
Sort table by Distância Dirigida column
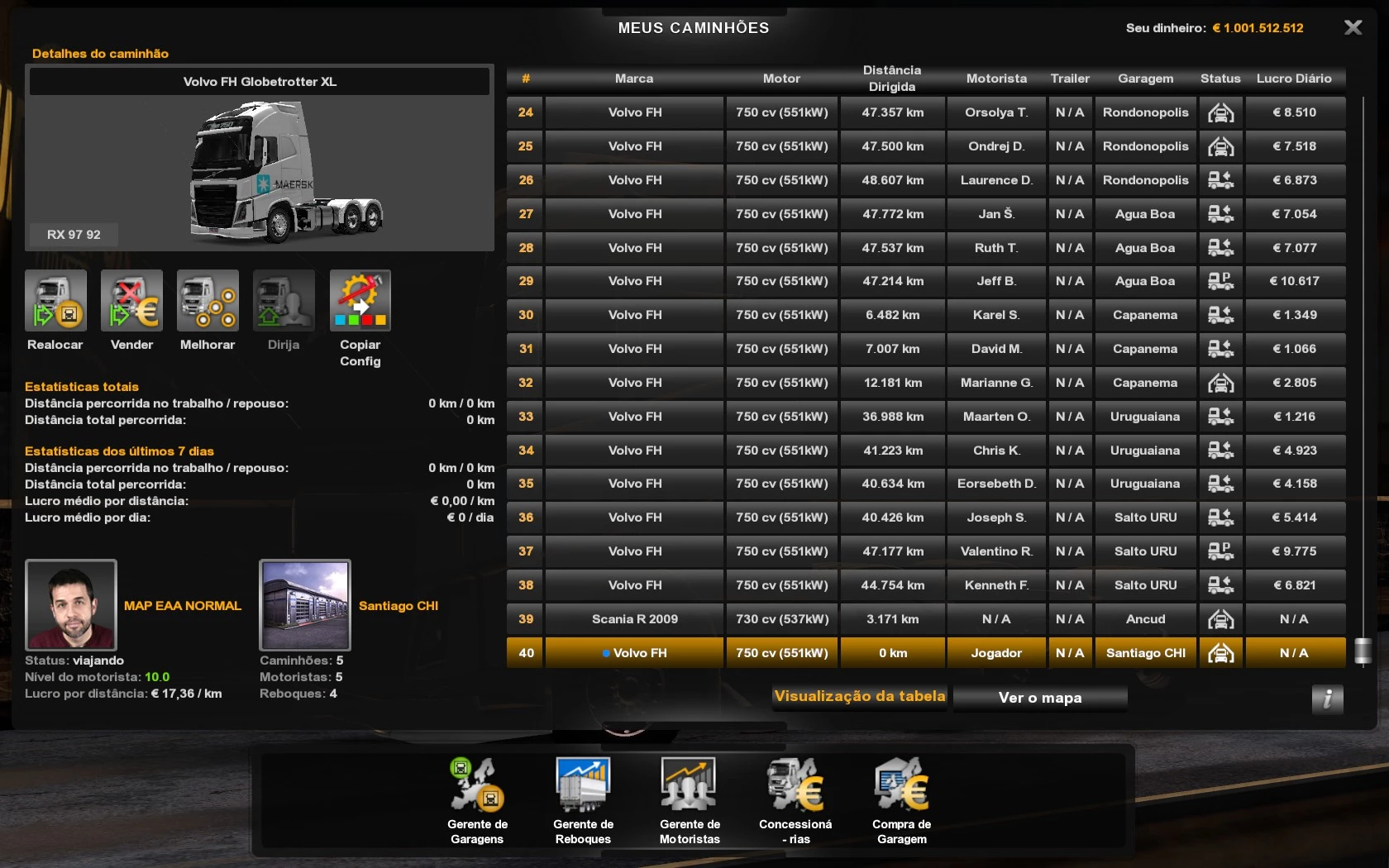[891, 79]
